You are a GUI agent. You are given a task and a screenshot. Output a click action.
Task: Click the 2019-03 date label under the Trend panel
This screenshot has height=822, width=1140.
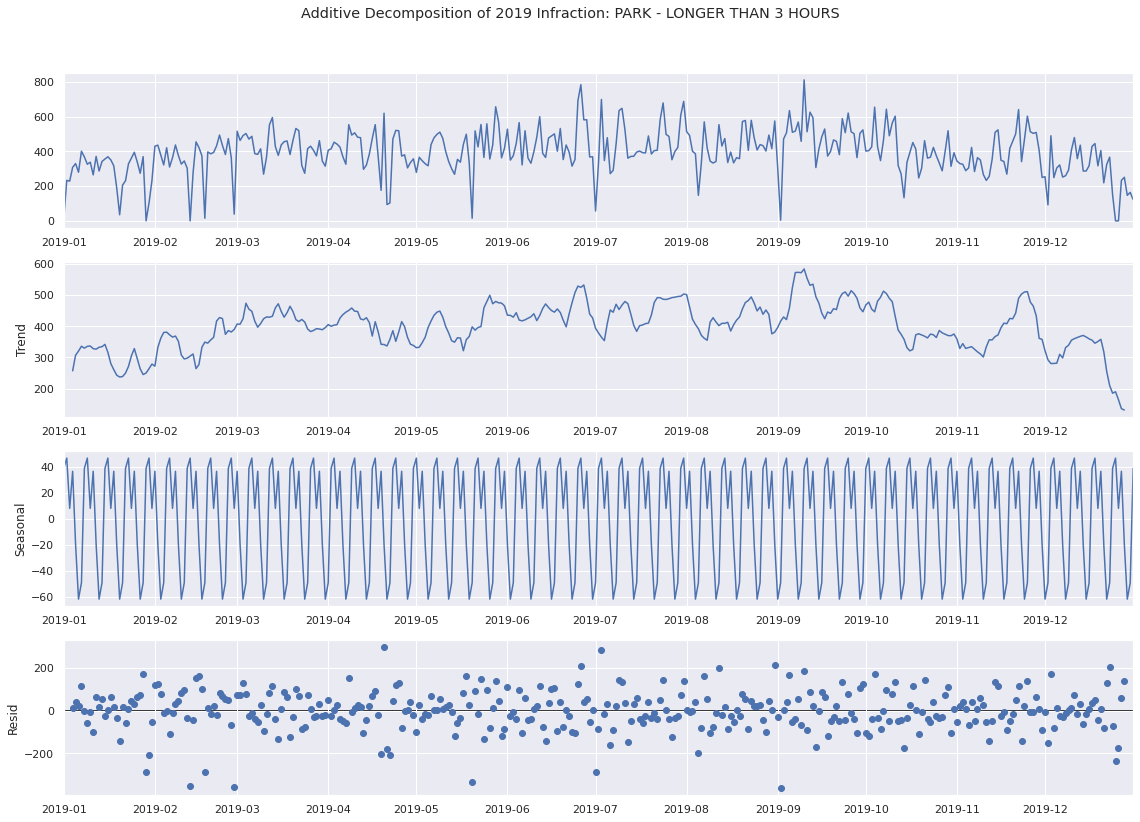tap(238, 430)
